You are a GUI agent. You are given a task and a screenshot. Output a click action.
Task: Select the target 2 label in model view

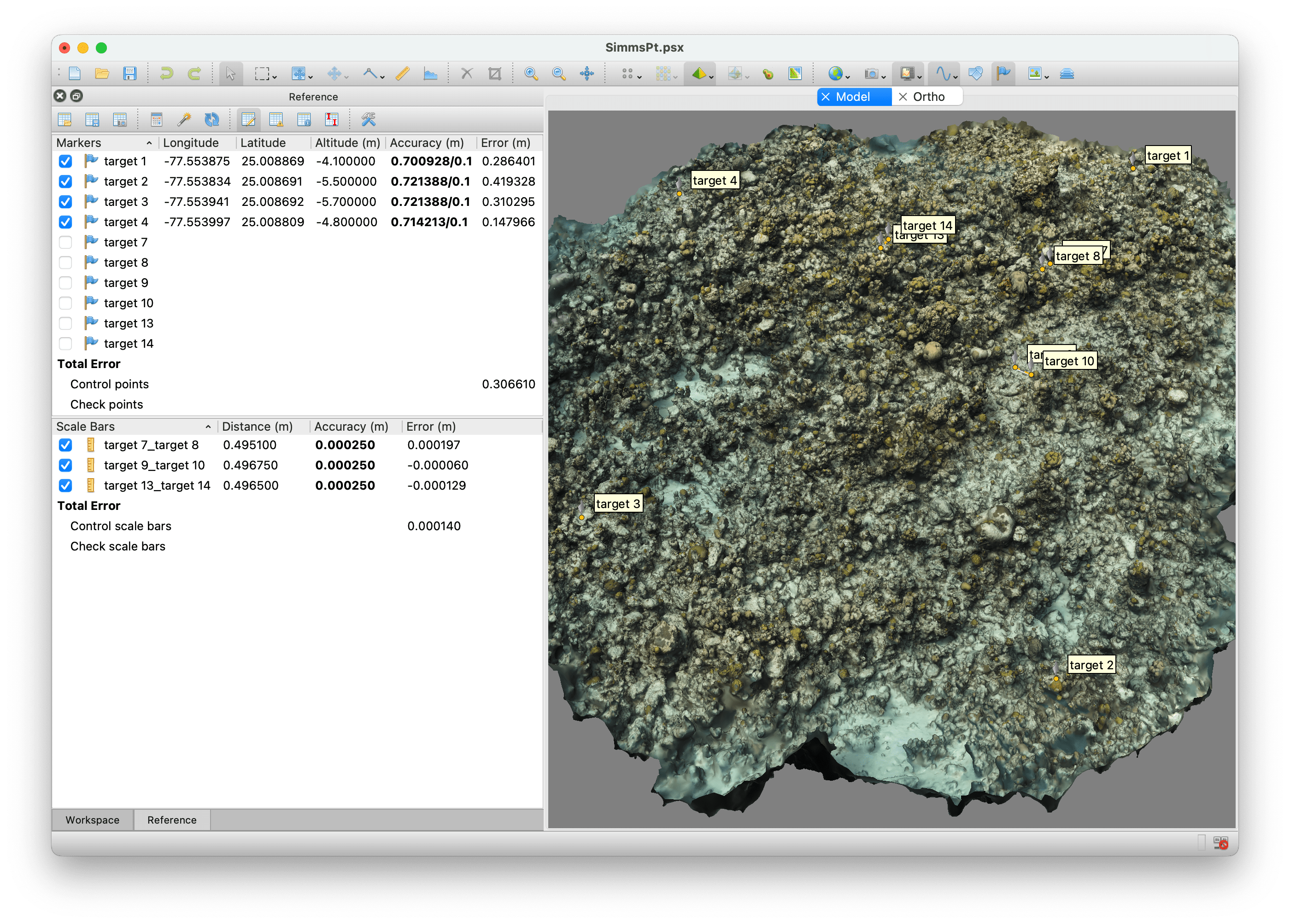click(x=1091, y=665)
